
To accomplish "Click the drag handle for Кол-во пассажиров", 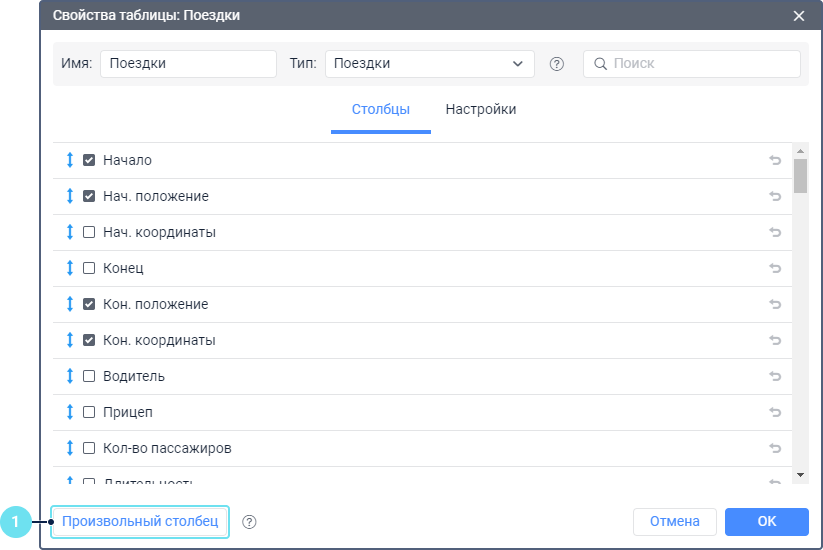I will tap(70, 448).
